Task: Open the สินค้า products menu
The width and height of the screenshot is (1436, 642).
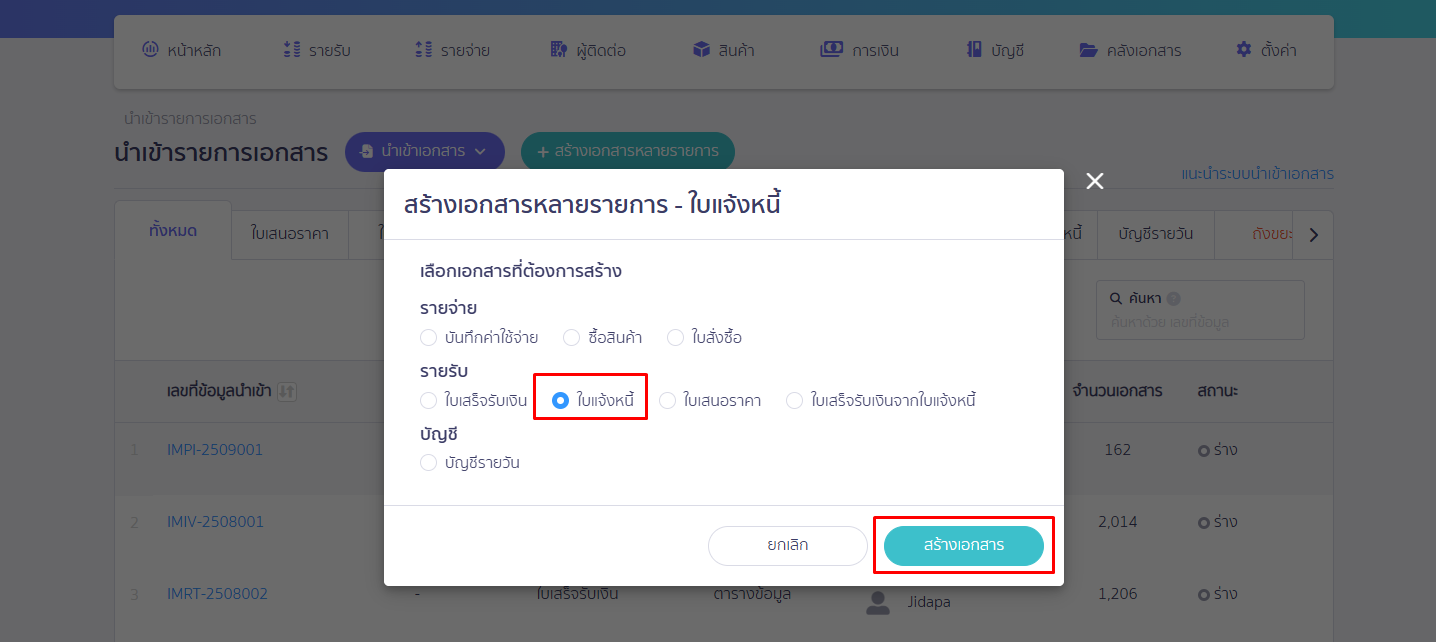Action: 723,50
